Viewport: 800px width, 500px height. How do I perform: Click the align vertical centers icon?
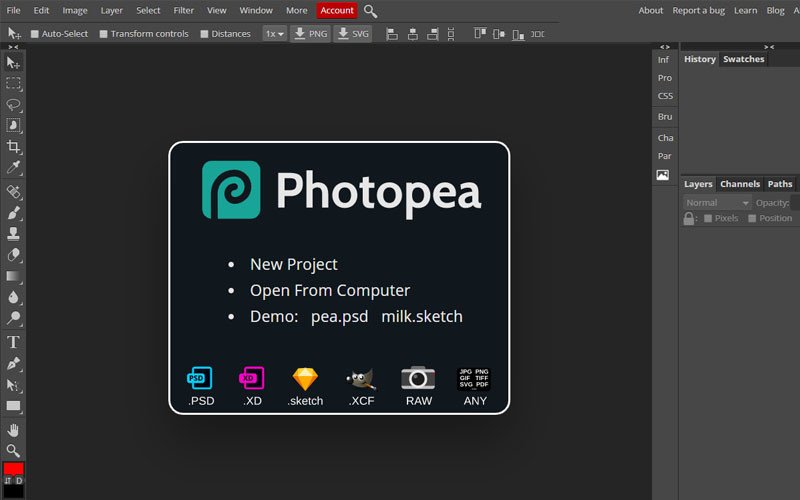pyautogui.click(x=499, y=34)
